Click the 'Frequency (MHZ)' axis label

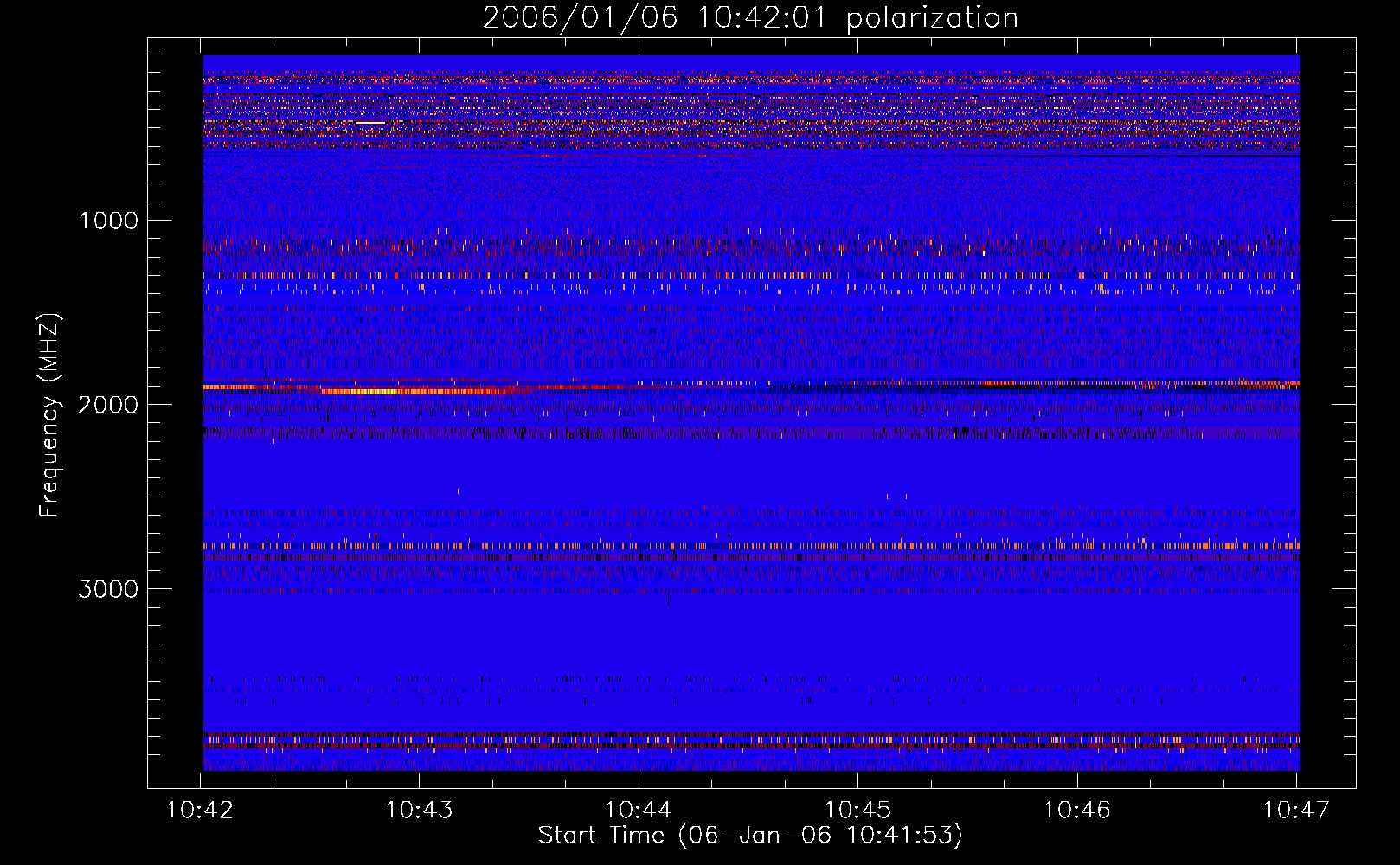coord(49,415)
